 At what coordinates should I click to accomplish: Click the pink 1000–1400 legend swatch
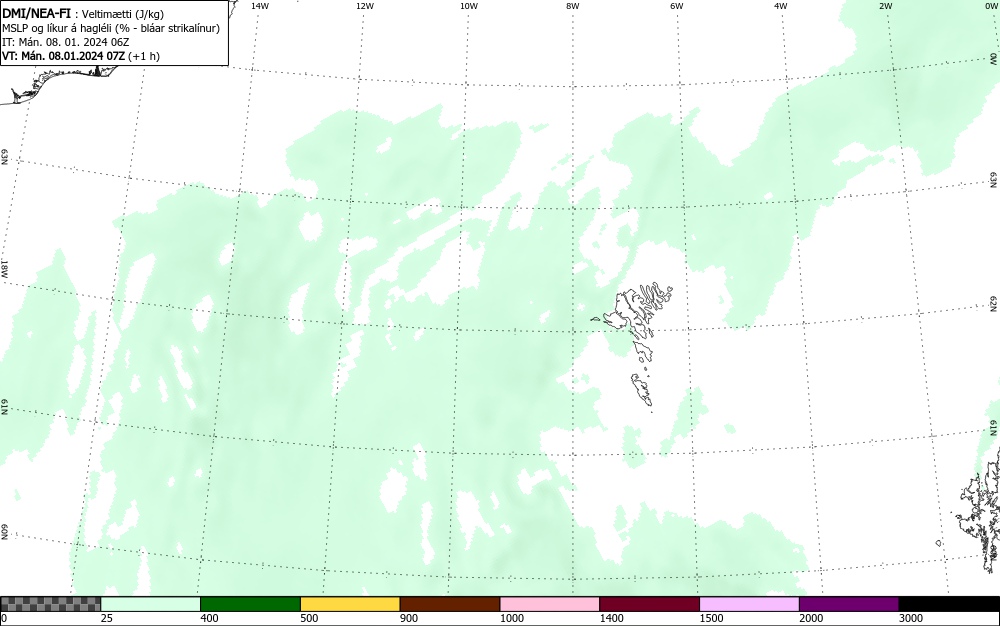click(x=550, y=604)
